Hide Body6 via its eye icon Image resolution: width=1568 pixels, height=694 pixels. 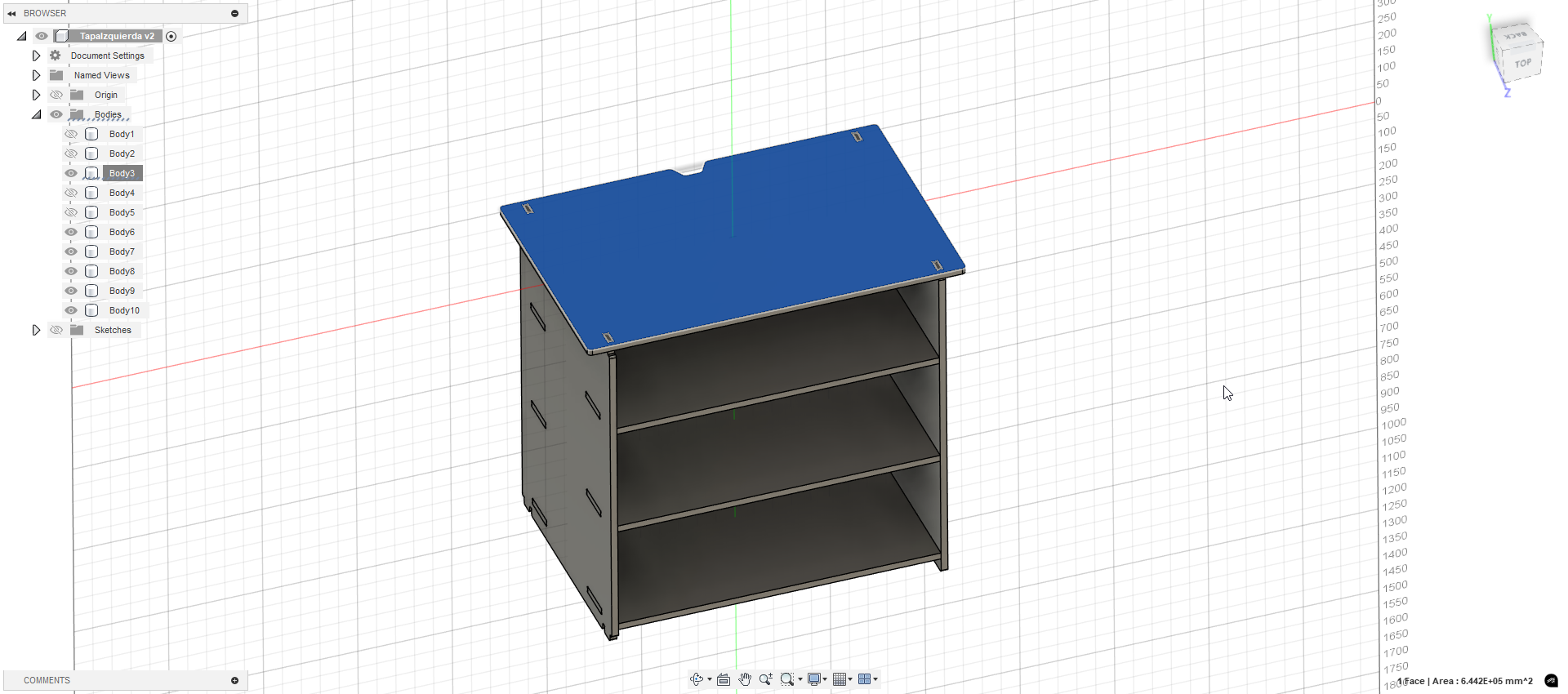pyautogui.click(x=71, y=232)
